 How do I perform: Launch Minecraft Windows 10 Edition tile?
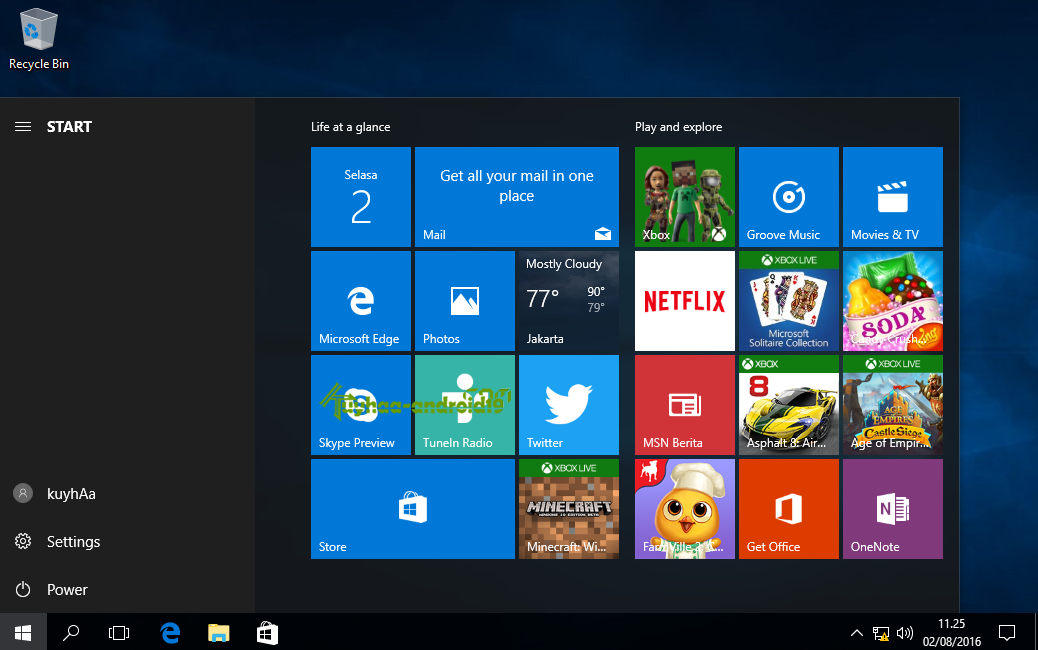point(569,508)
